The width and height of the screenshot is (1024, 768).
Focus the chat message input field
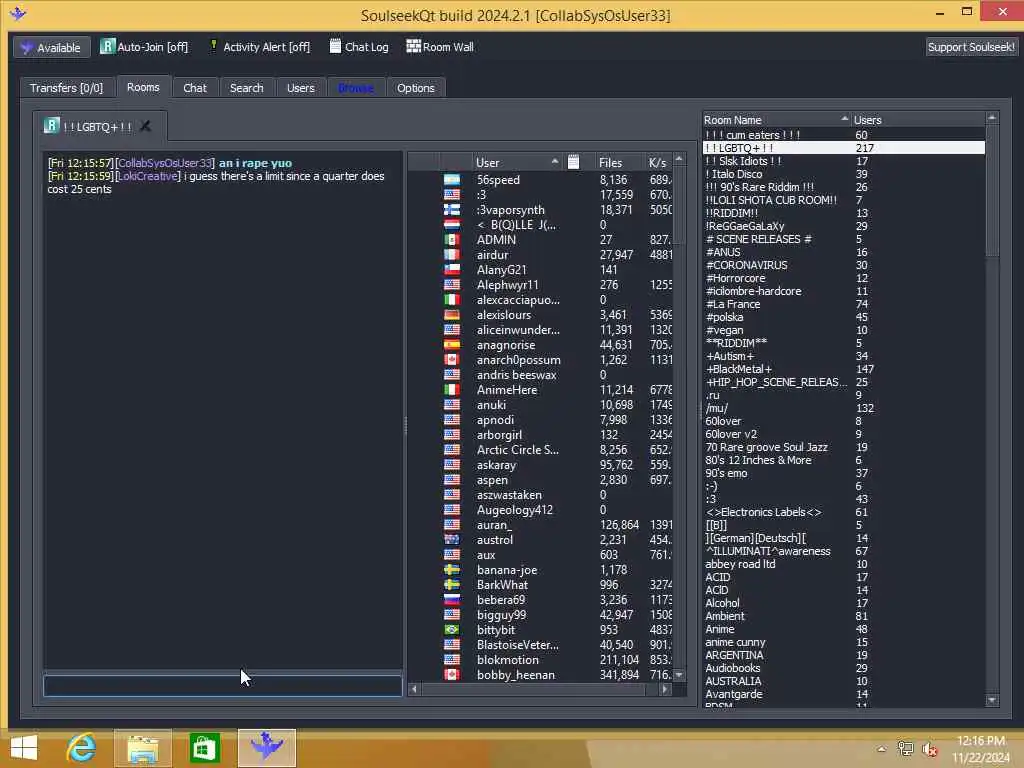click(223, 686)
